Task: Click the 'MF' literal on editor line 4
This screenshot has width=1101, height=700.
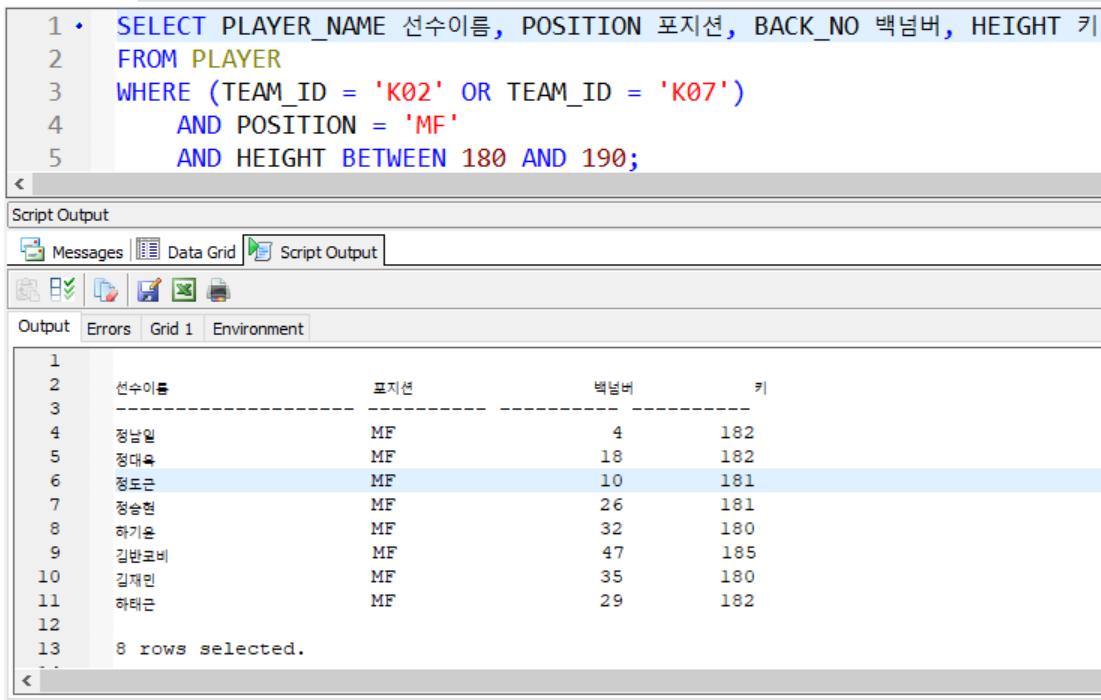Action: [430, 125]
